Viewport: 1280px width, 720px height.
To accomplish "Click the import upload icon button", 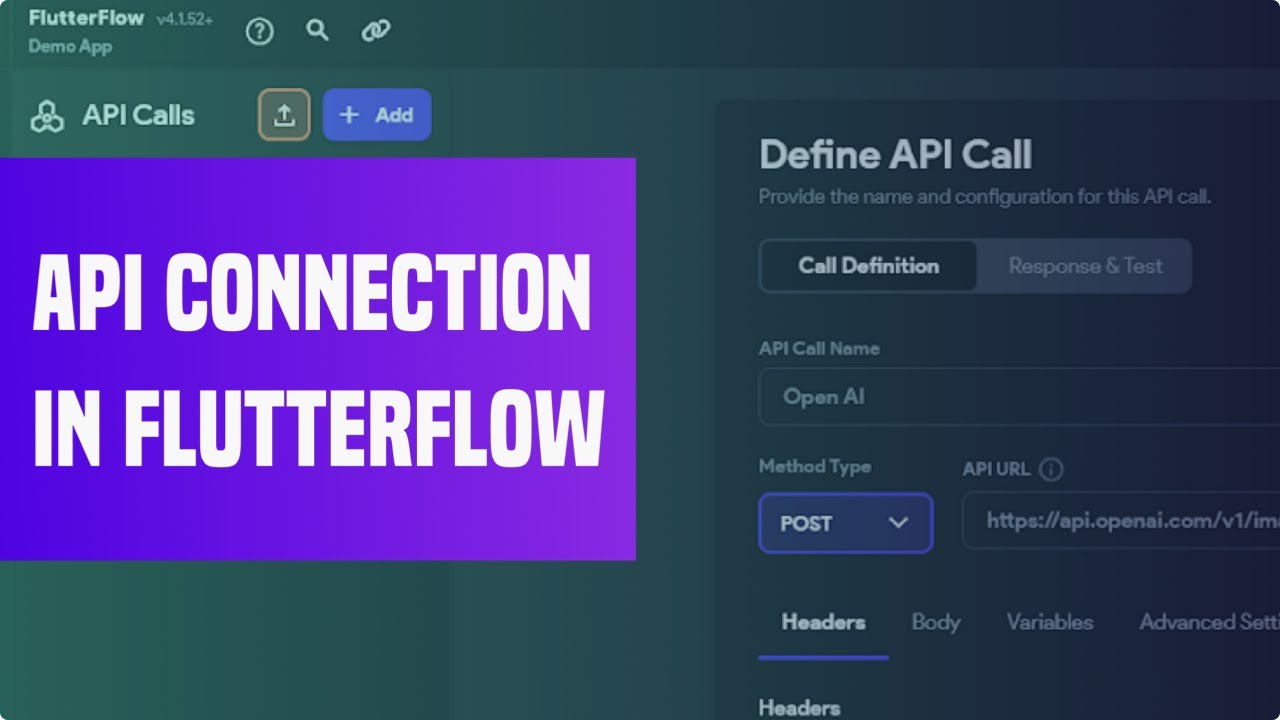I will pyautogui.click(x=284, y=115).
